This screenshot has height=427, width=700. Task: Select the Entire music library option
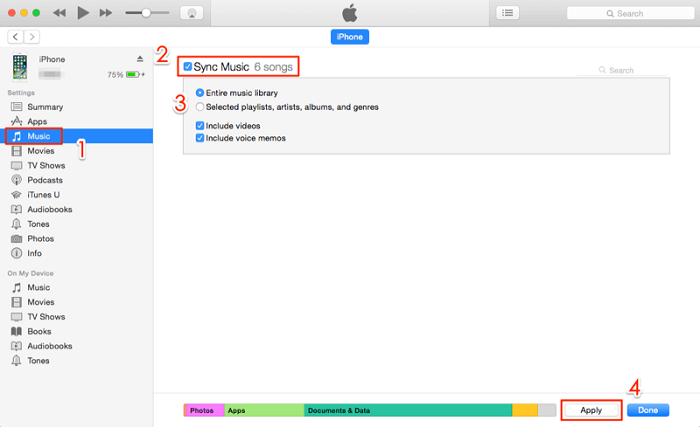pos(201,92)
